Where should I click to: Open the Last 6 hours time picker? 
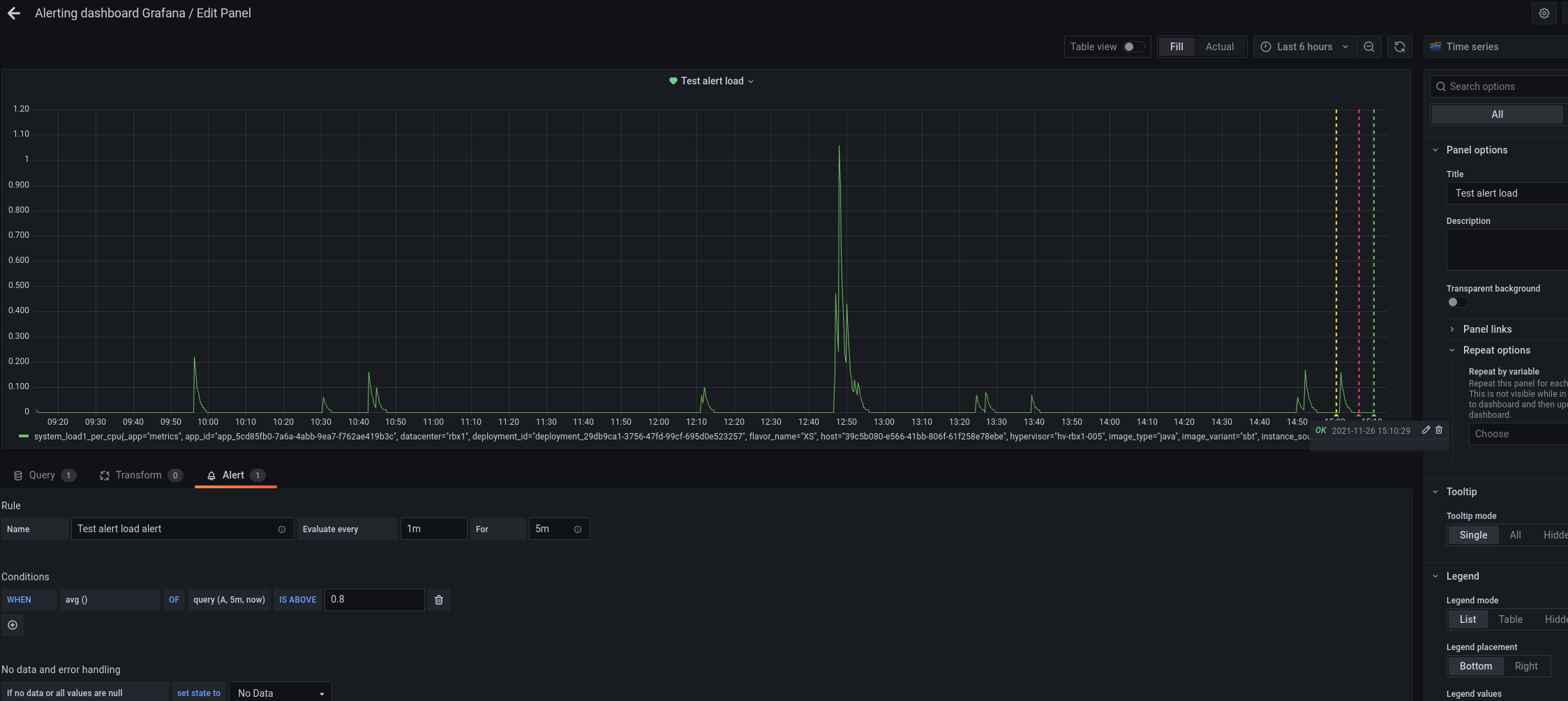pyautogui.click(x=1304, y=47)
